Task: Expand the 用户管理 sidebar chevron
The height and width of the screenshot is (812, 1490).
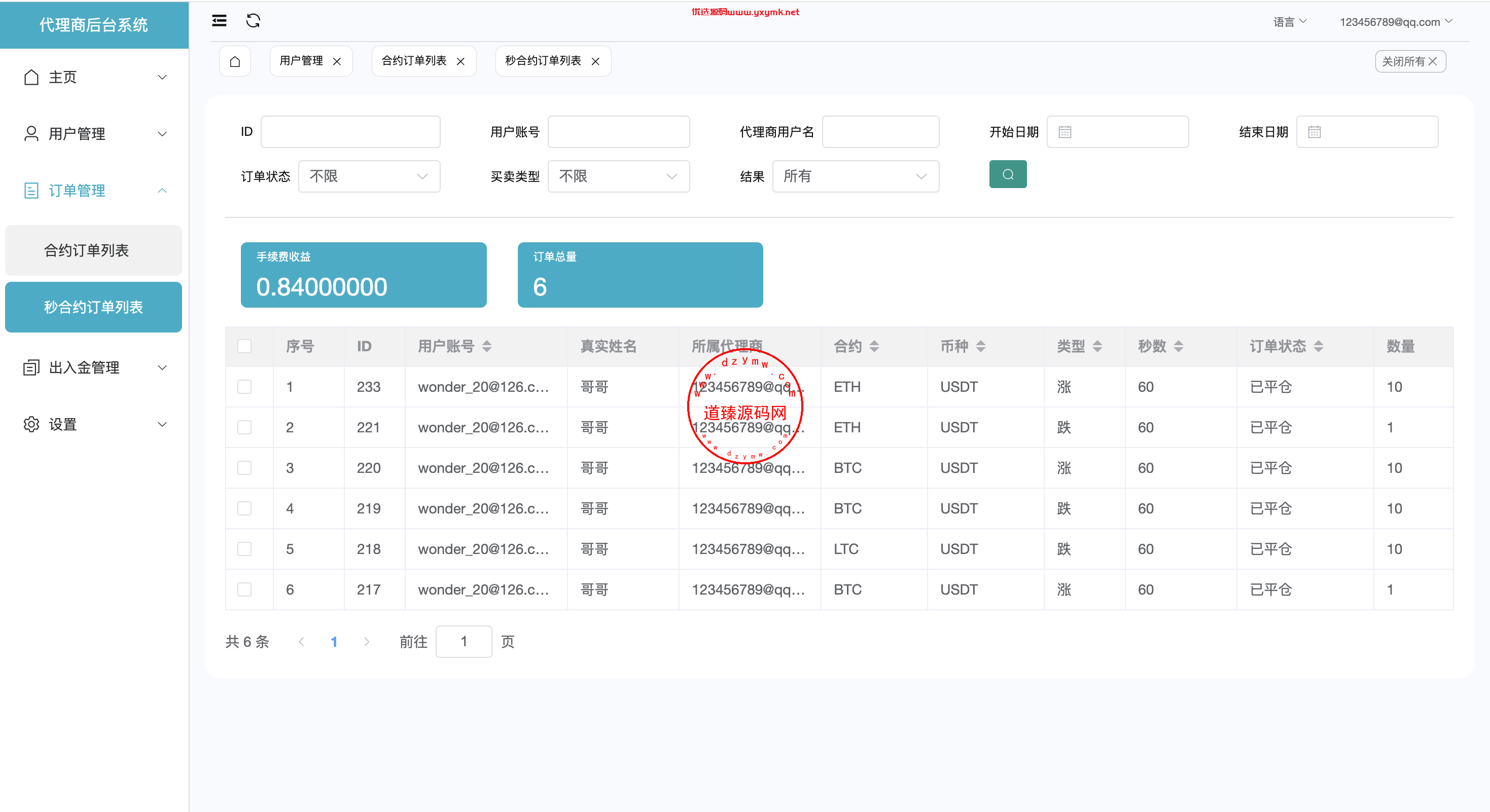Action: pyautogui.click(x=162, y=133)
